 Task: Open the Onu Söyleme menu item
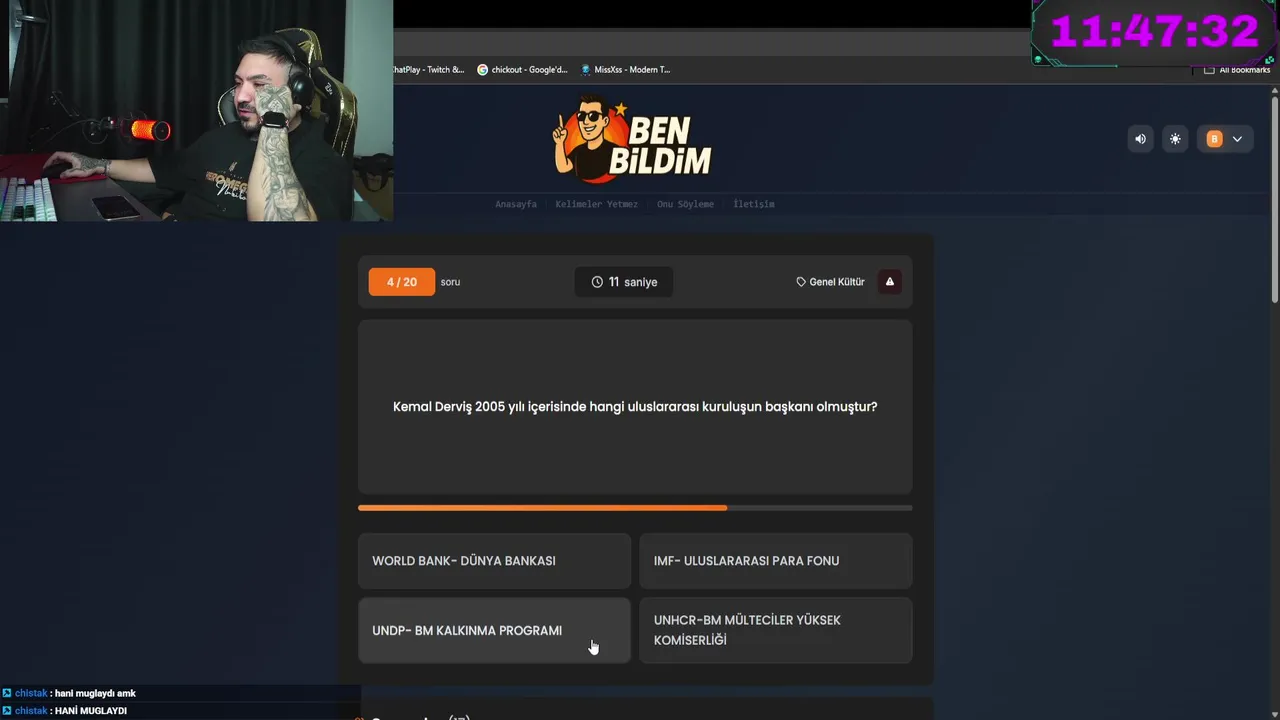[x=685, y=204]
